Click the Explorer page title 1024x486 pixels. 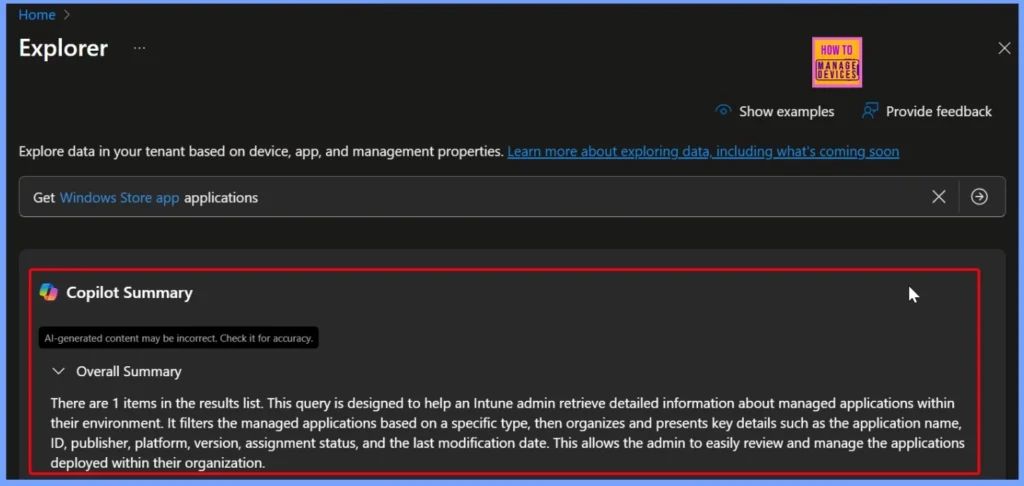click(63, 48)
